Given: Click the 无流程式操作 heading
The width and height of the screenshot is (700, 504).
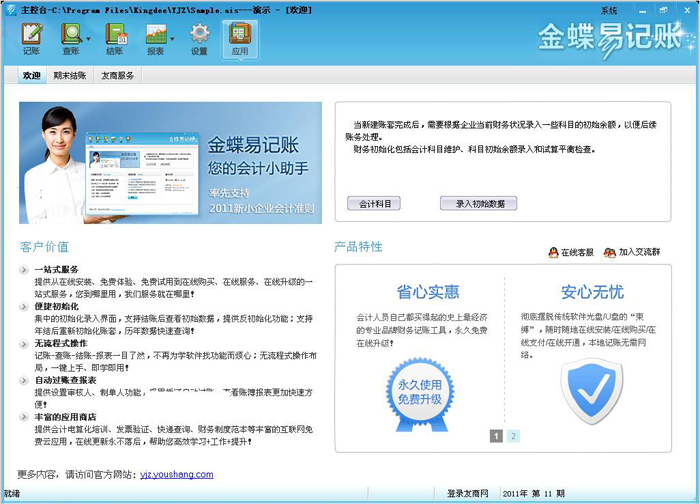Looking at the screenshot, I should click(61, 343).
